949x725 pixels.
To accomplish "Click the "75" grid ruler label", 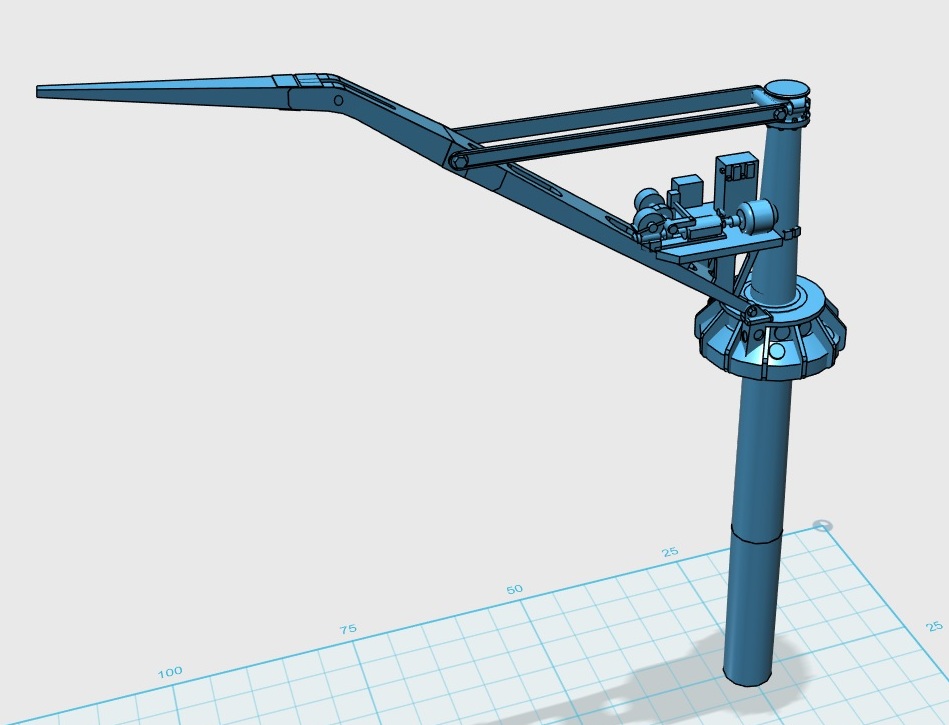I will point(348,629).
